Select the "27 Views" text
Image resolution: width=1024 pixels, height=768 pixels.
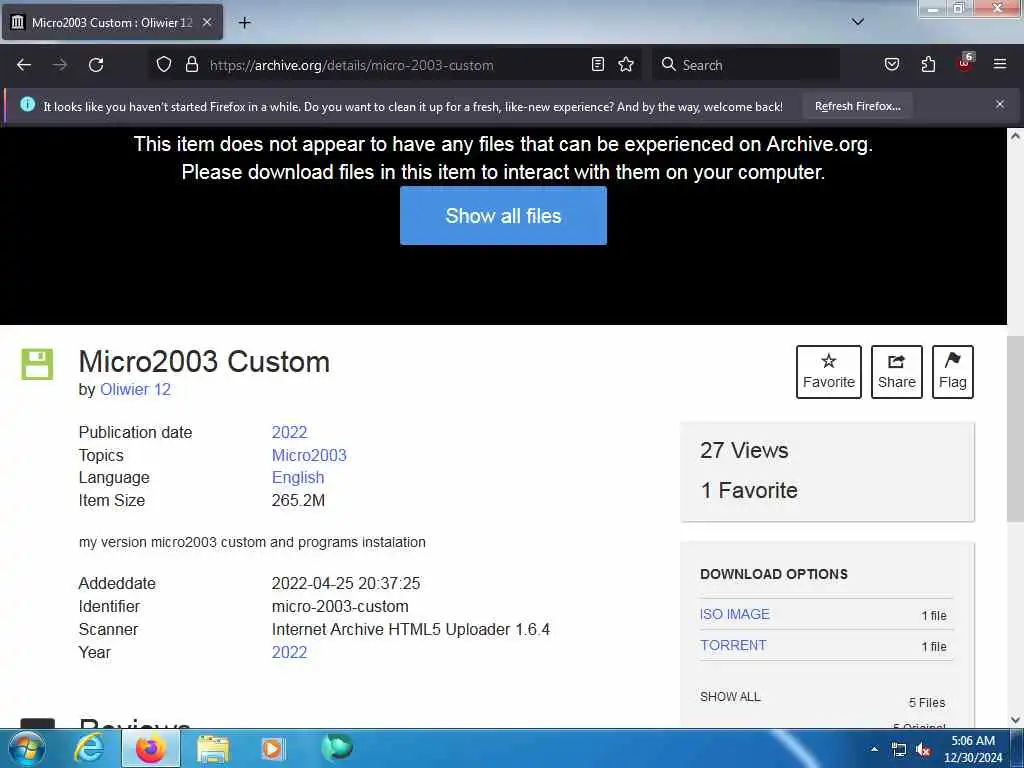tap(744, 451)
